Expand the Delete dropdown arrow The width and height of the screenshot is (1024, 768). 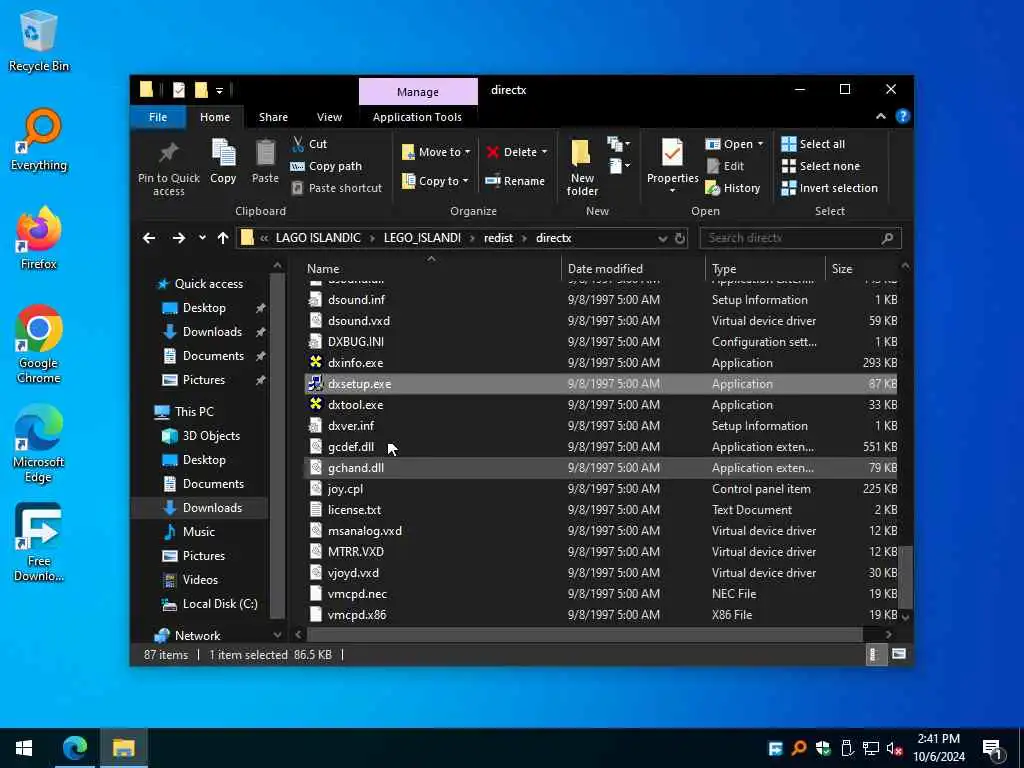(x=544, y=152)
